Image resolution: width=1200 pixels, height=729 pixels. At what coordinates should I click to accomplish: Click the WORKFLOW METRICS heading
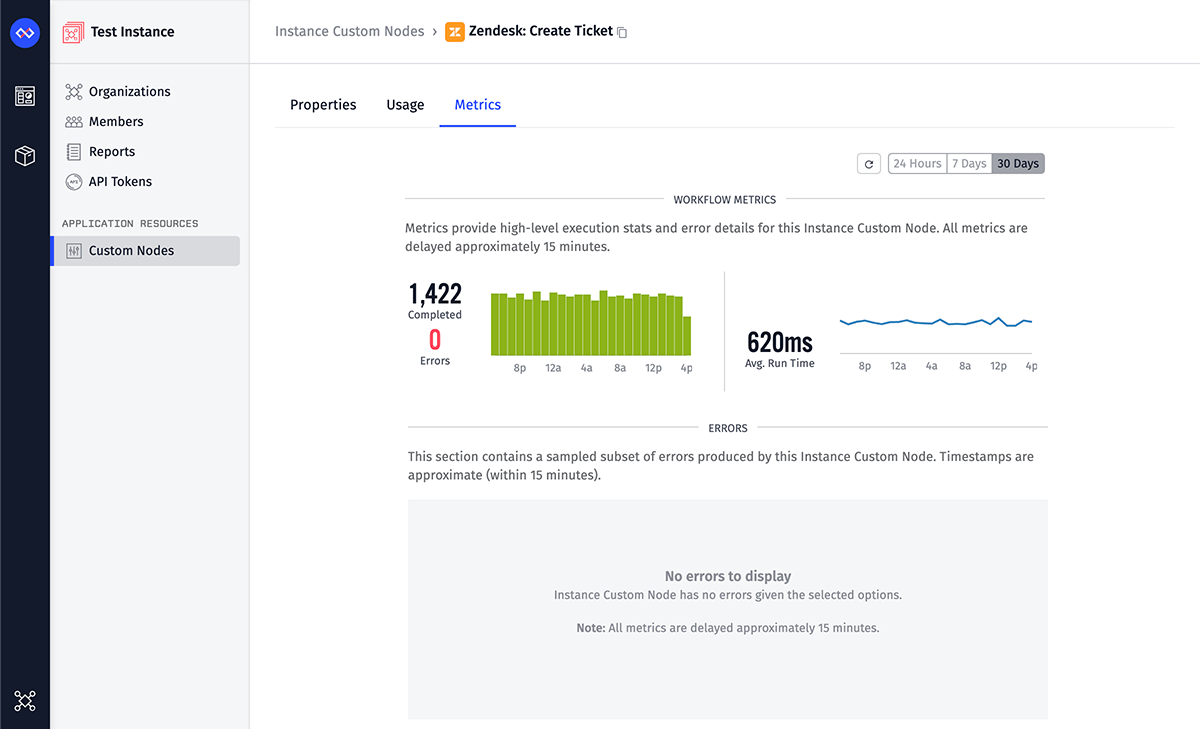(x=725, y=200)
